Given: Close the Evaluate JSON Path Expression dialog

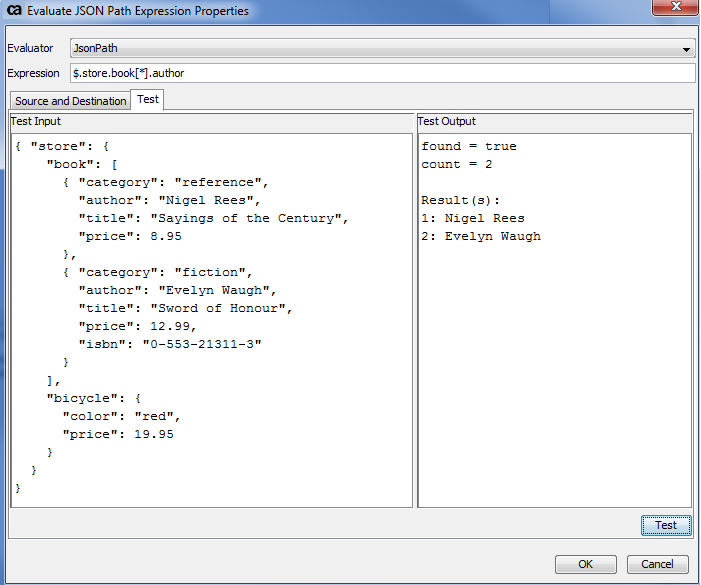Looking at the screenshot, I should (x=675, y=9).
